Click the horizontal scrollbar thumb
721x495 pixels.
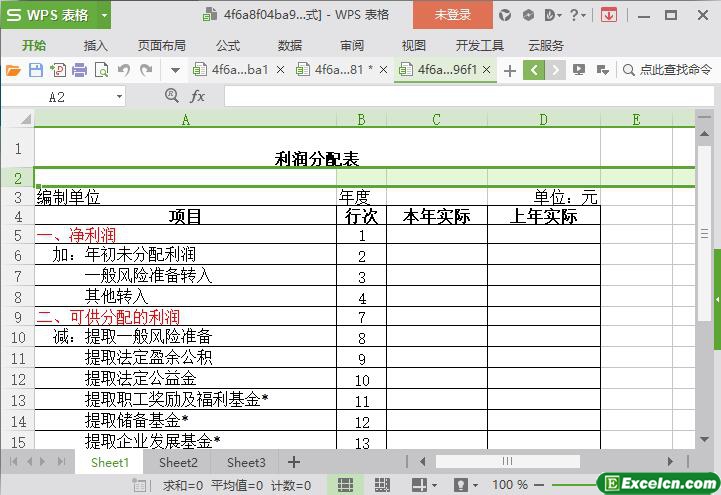click(x=507, y=461)
